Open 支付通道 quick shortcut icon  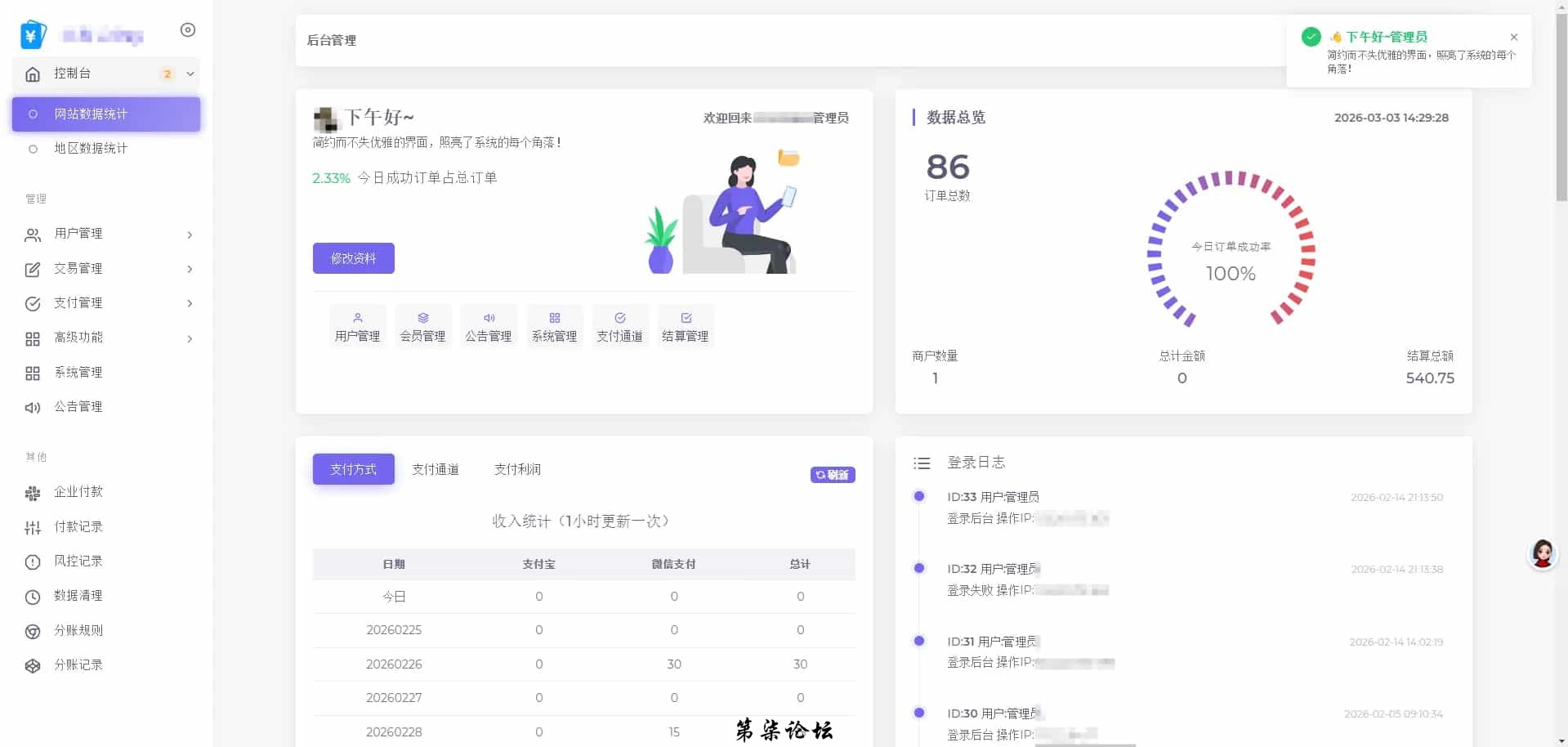(619, 319)
